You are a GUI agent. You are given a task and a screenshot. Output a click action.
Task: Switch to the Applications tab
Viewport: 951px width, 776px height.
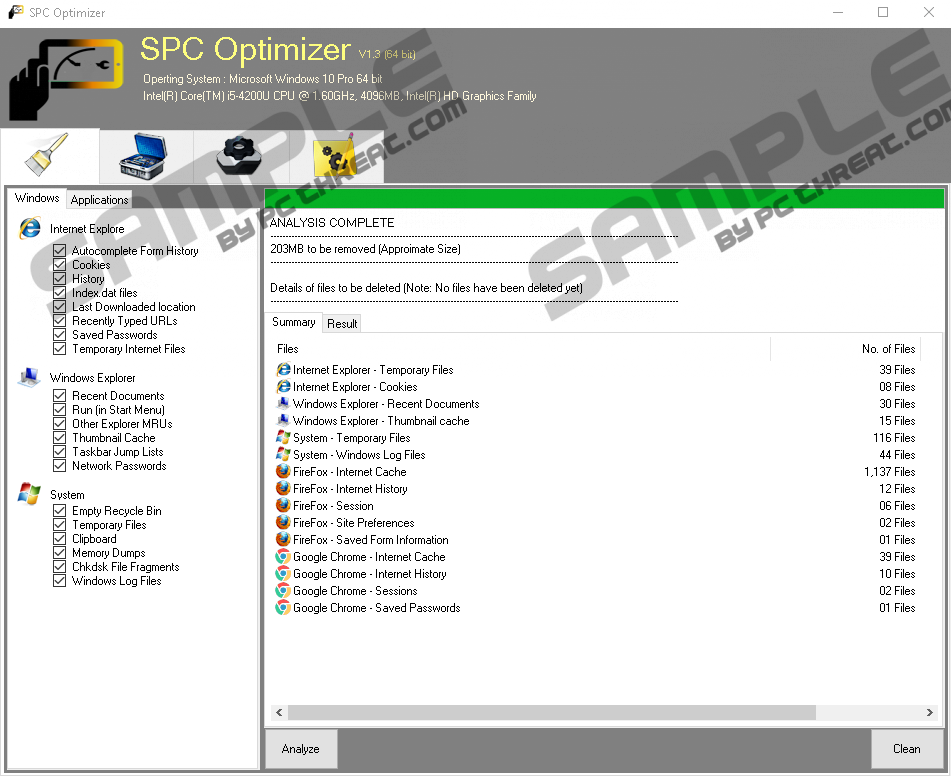(99, 200)
